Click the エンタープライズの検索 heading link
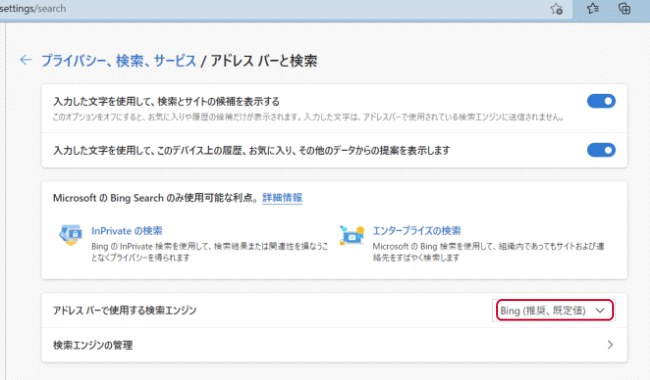The height and width of the screenshot is (380, 650). pos(417,231)
